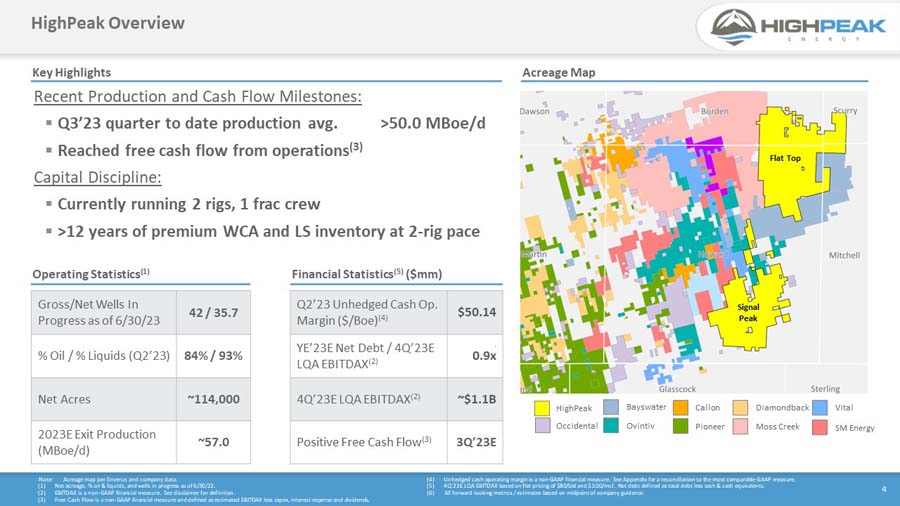Select the '42 / 35.7' value cell
Image resolution: width=900 pixels, height=506 pixels.
click(214, 312)
